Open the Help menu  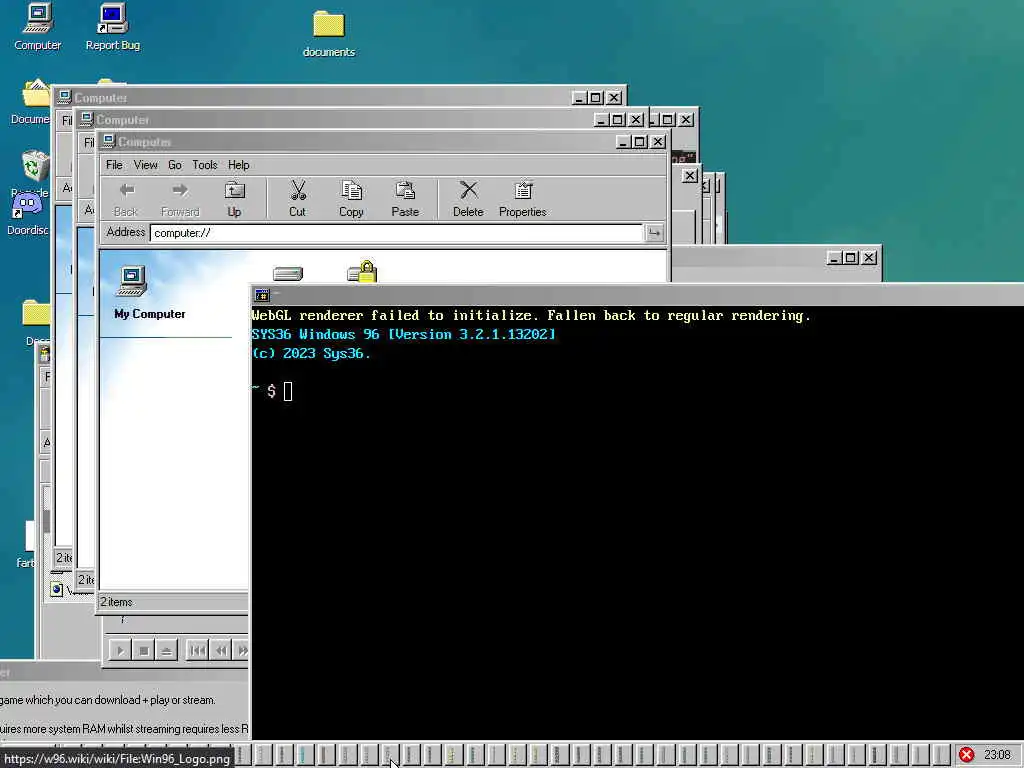tap(238, 165)
